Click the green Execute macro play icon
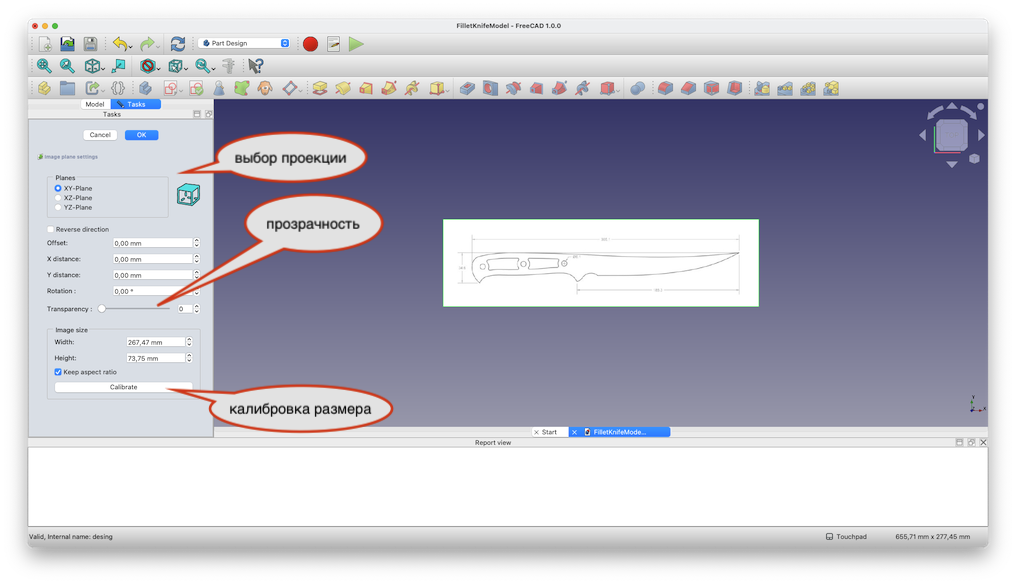The width and height of the screenshot is (1016, 584). pyautogui.click(x=357, y=44)
